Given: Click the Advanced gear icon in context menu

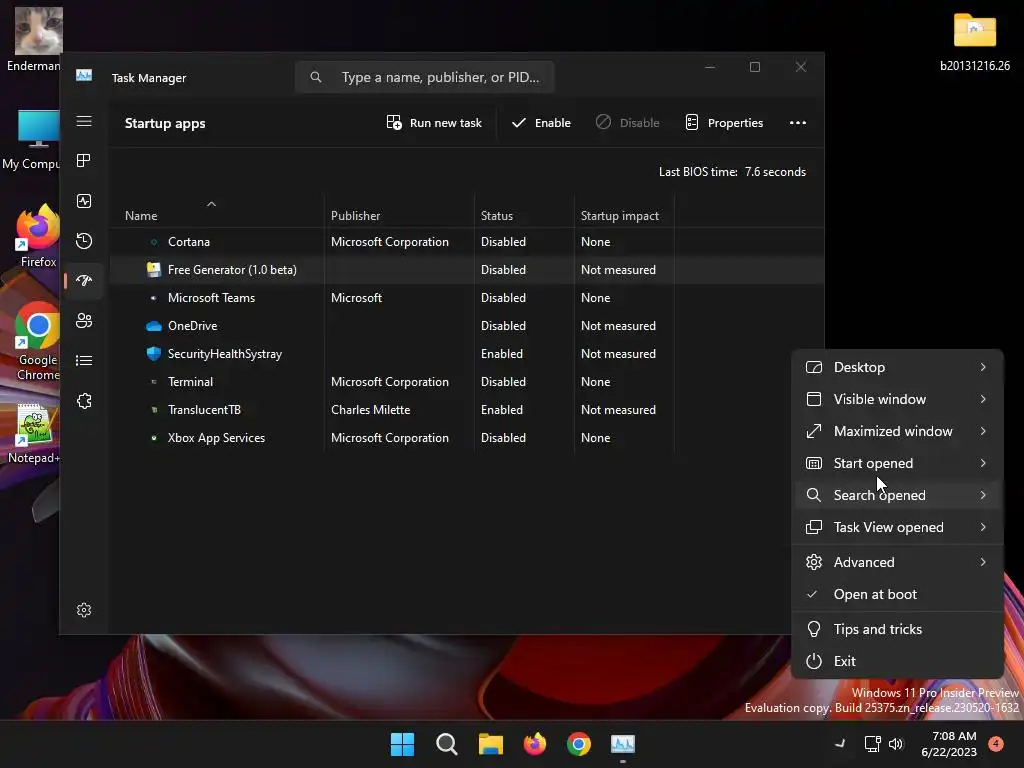Looking at the screenshot, I should (x=814, y=562).
